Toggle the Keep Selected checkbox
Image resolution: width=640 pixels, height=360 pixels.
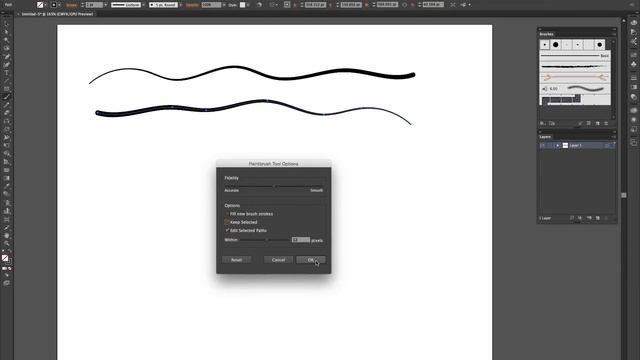point(227,222)
